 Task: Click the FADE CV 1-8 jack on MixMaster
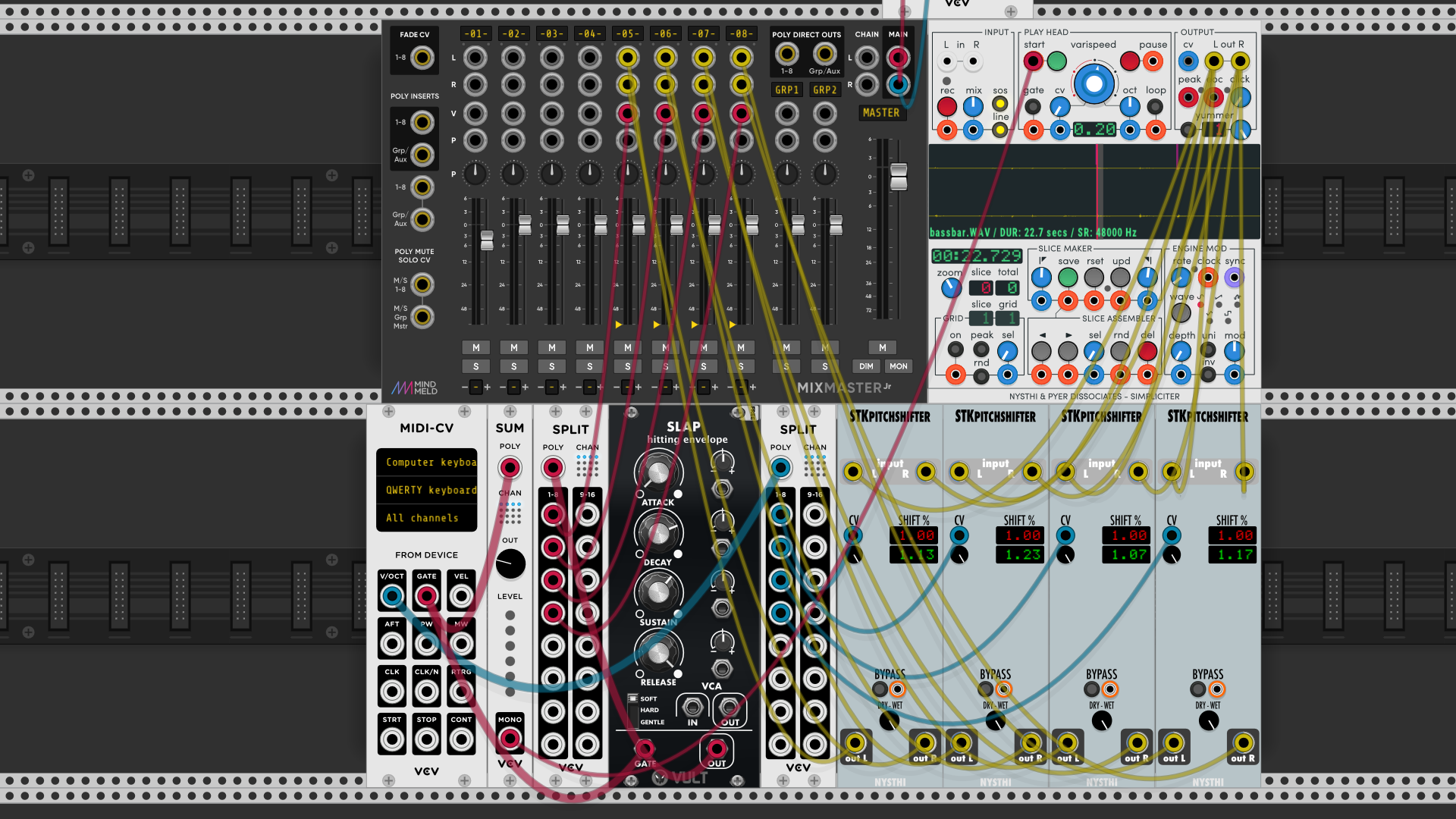[422, 58]
